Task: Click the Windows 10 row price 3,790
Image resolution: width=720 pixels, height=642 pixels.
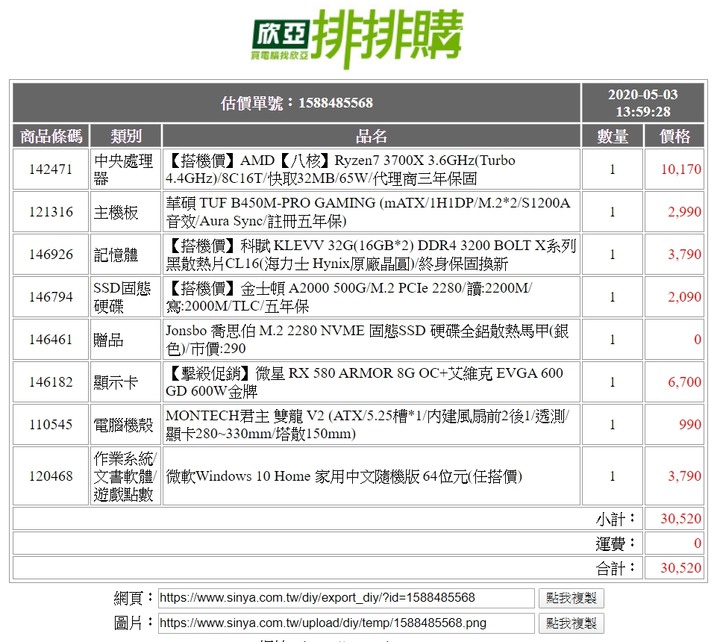Action: [x=684, y=476]
